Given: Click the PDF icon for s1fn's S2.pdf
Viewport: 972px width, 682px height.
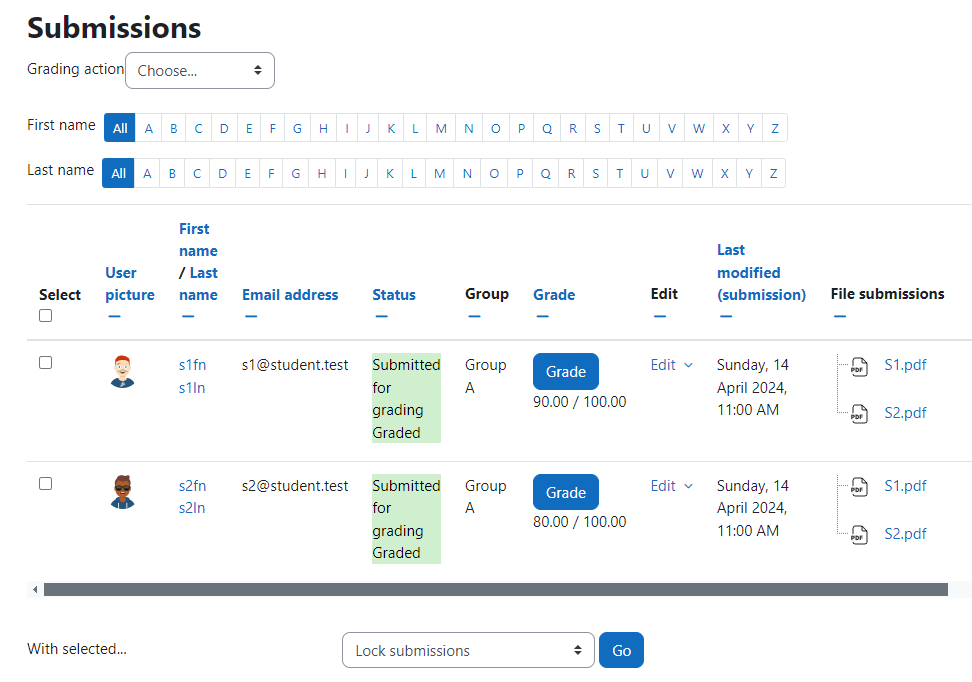Looking at the screenshot, I should pos(859,414).
